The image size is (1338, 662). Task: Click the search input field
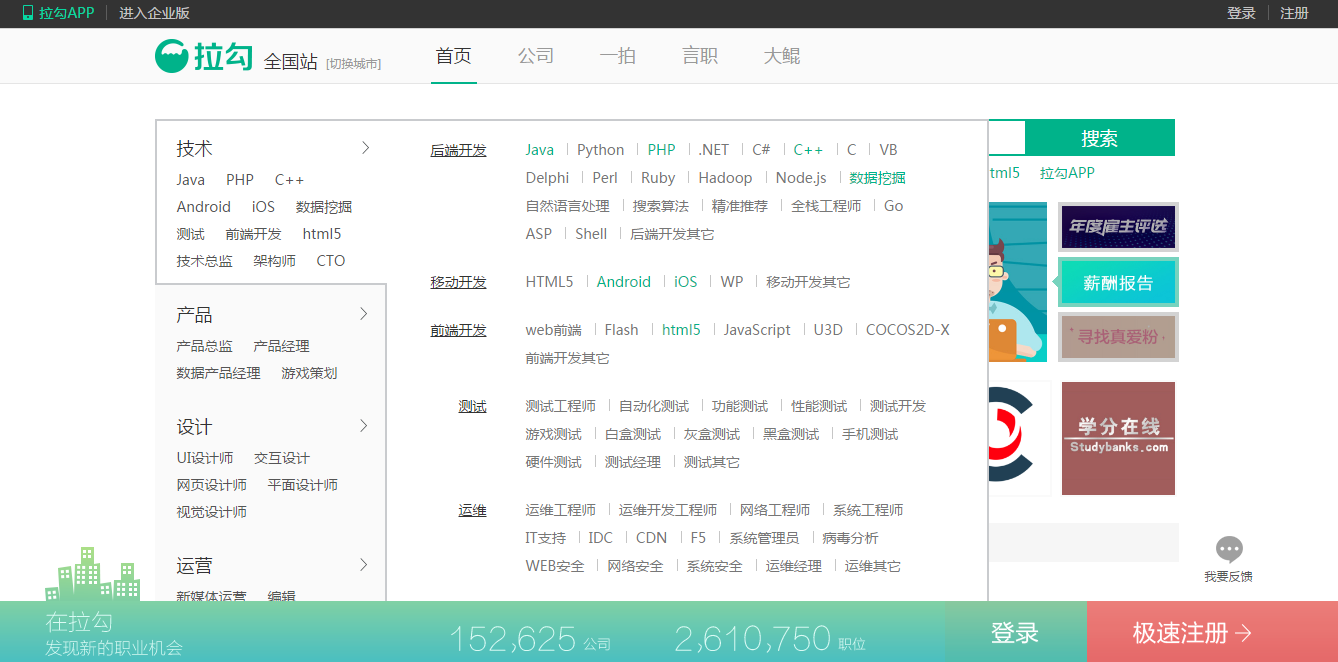tap(1006, 138)
